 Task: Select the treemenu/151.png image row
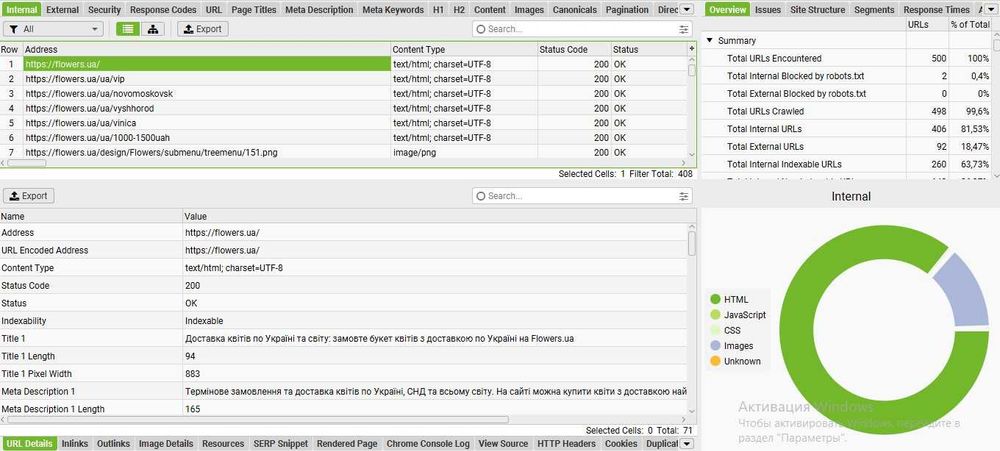pyautogui.click(x=344, y=152)
